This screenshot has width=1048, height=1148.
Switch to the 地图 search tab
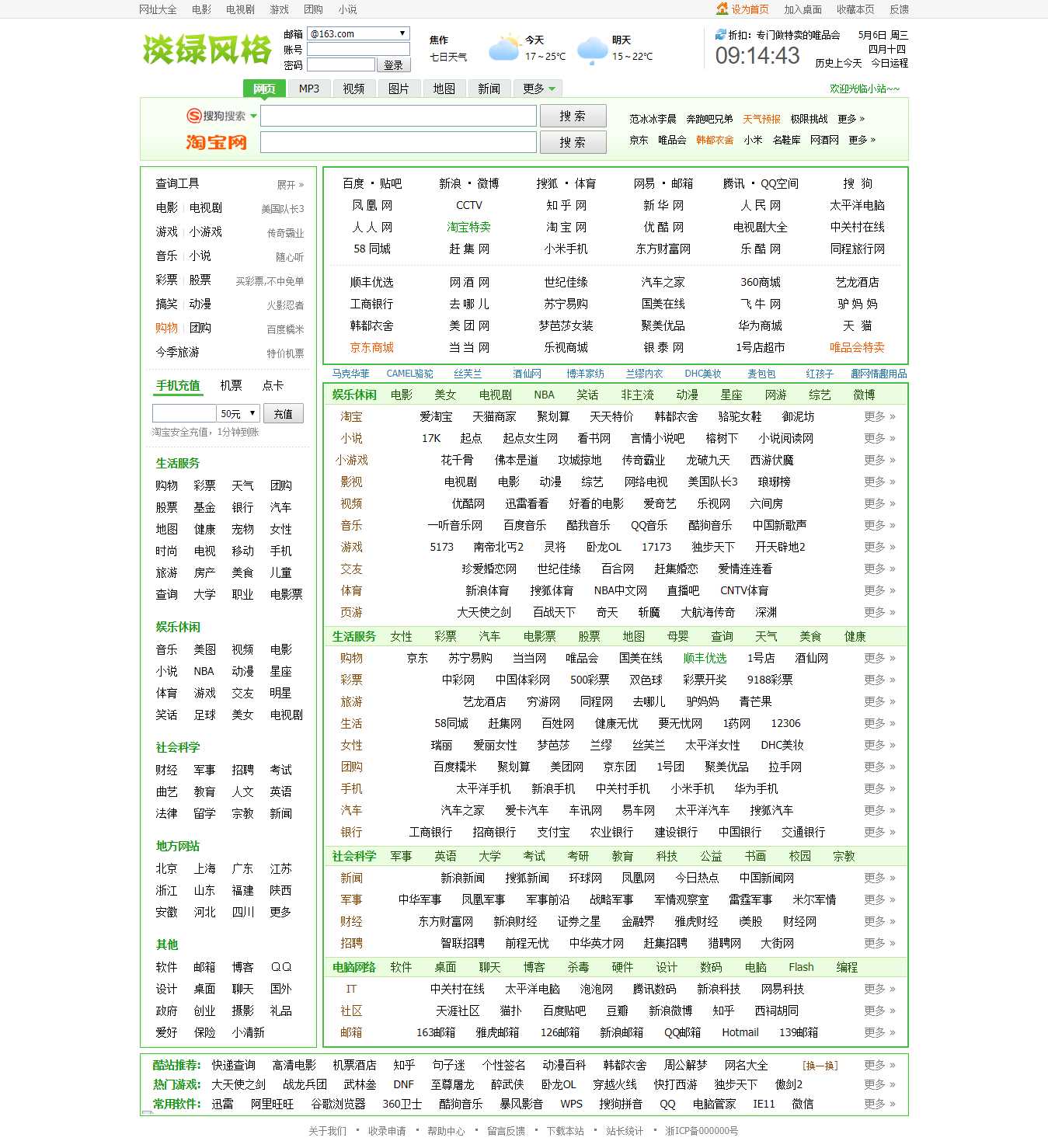[x=442, y=88]
